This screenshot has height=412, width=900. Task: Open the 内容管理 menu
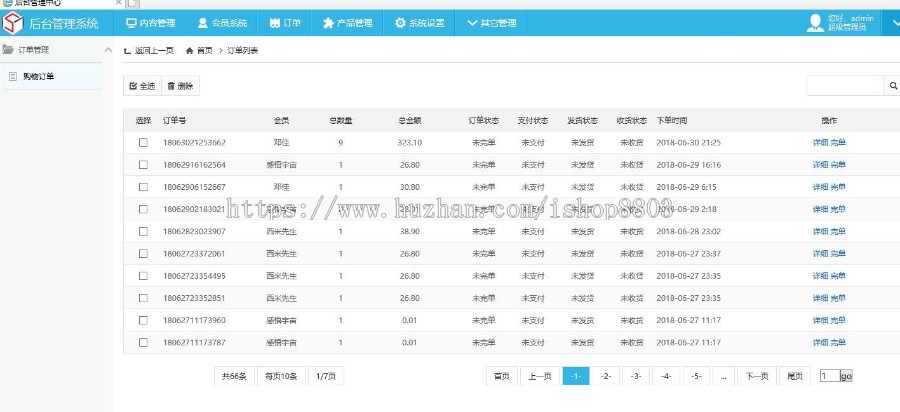pos(150,24)
